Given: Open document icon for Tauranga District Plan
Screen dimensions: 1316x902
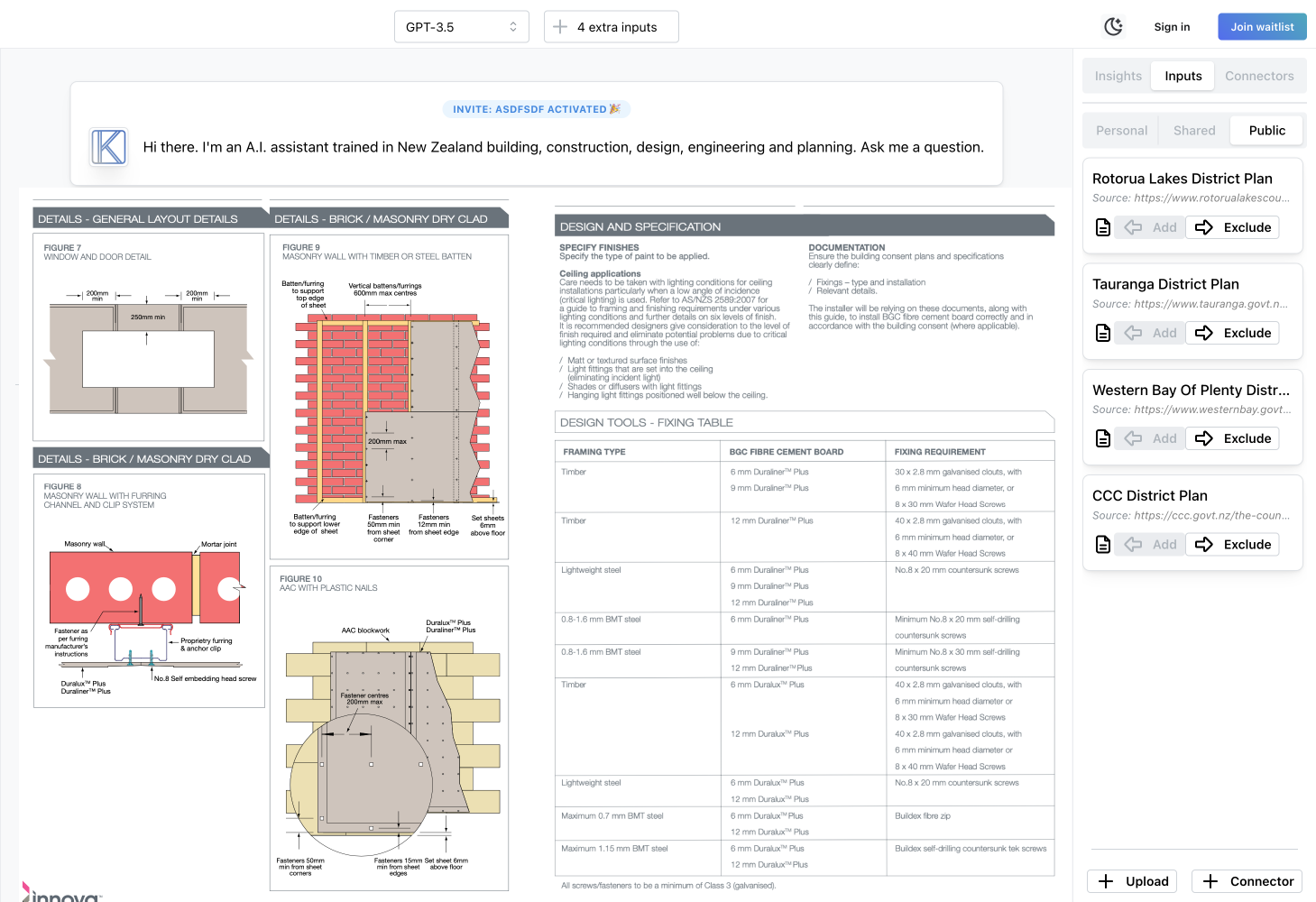Looking at the screenshot, I should 1102,333.
